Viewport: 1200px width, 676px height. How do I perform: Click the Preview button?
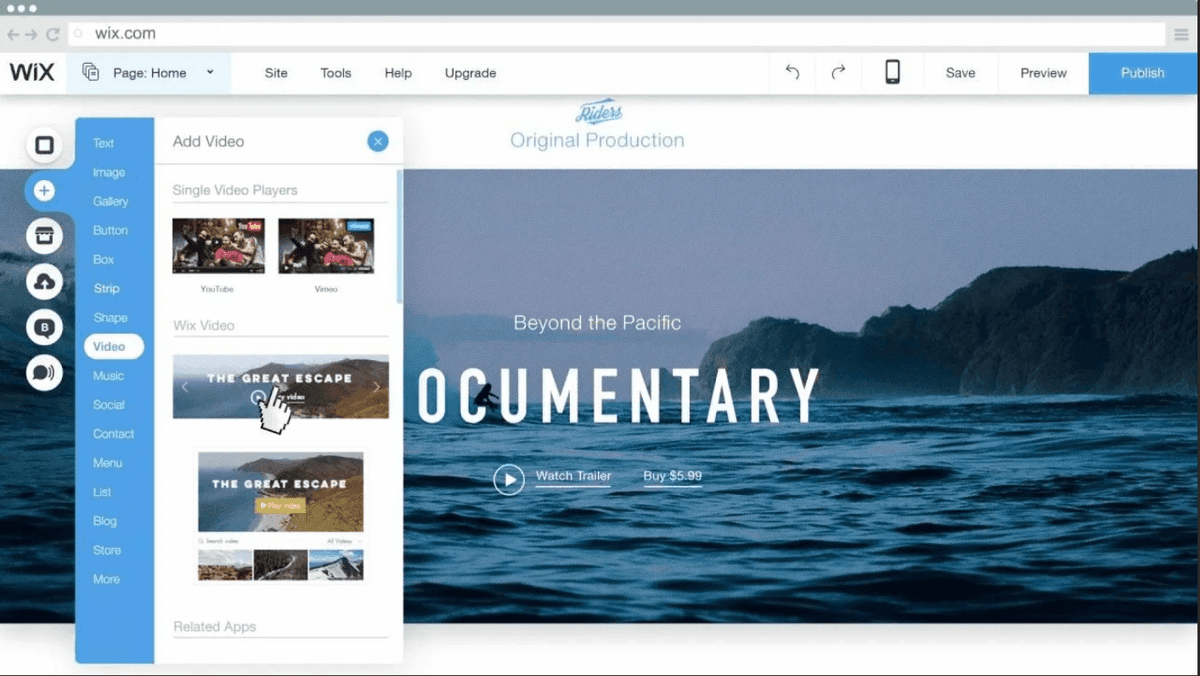(1043, 73)
